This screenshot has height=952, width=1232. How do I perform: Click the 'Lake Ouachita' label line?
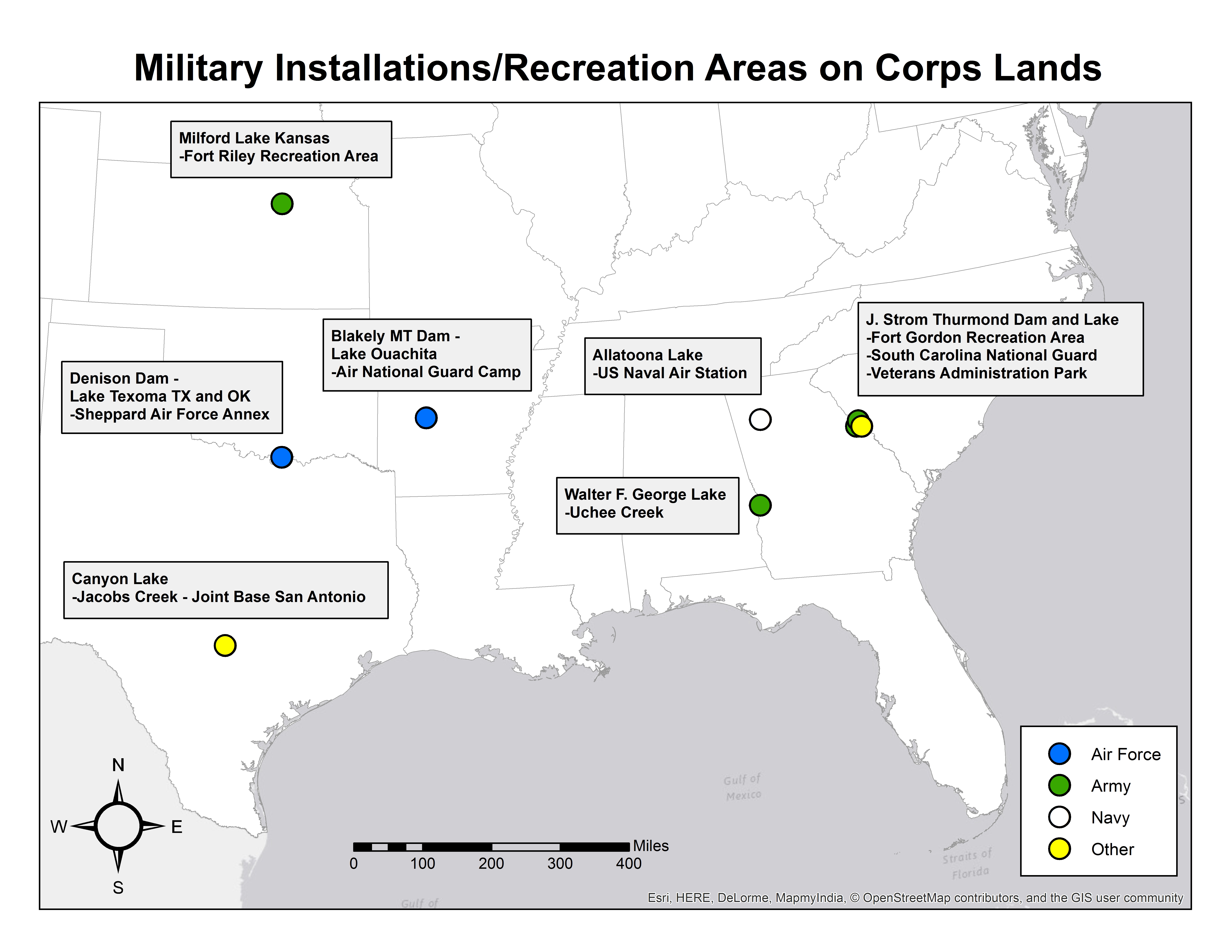coord(384,354)
